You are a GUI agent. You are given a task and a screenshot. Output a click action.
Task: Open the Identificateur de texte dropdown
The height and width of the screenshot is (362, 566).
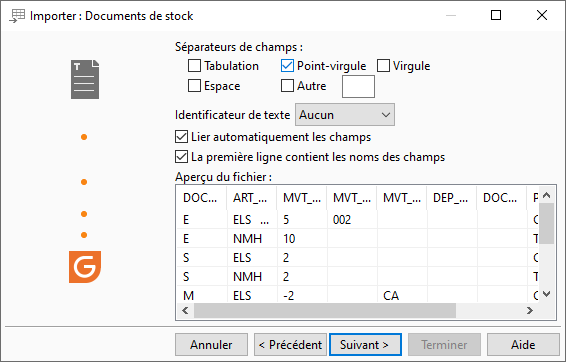(x=345, y=115)
